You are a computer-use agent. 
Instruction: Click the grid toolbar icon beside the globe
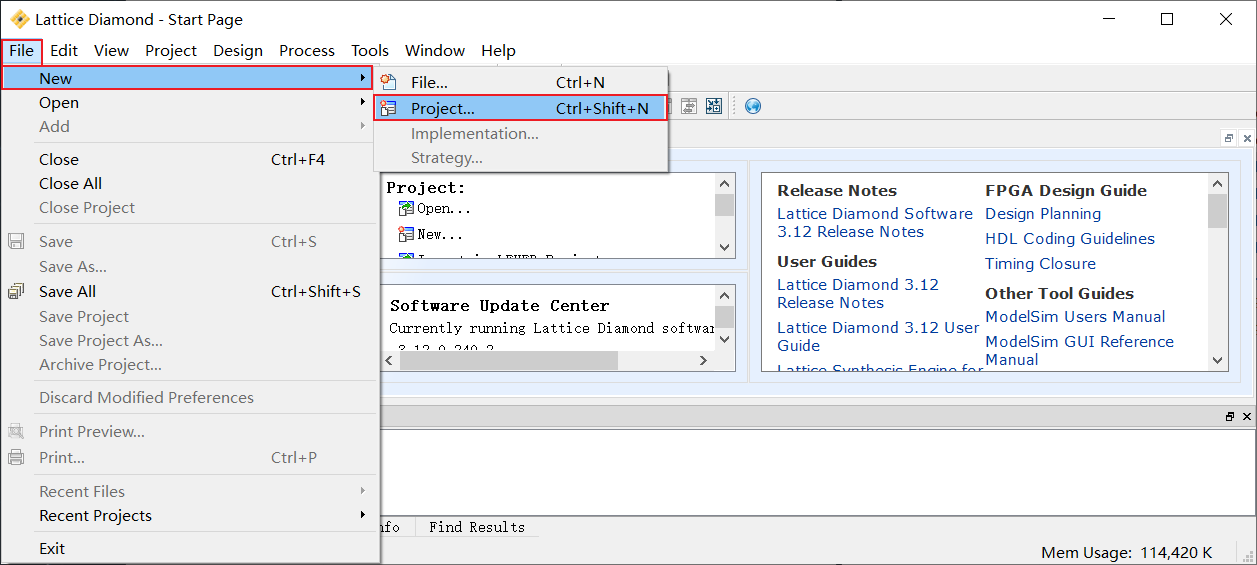point(714,106)
